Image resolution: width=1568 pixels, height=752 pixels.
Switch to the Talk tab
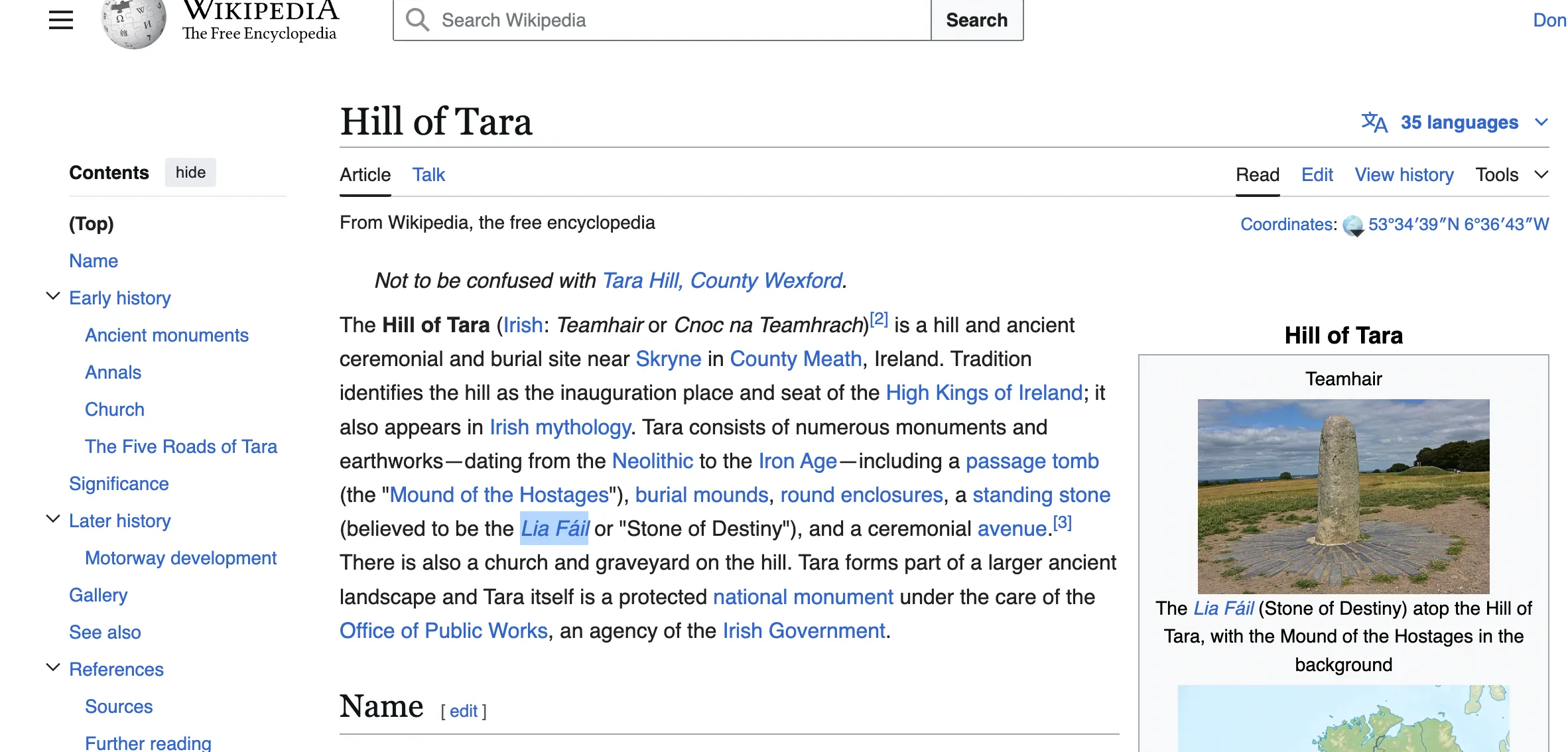[428, 175]
